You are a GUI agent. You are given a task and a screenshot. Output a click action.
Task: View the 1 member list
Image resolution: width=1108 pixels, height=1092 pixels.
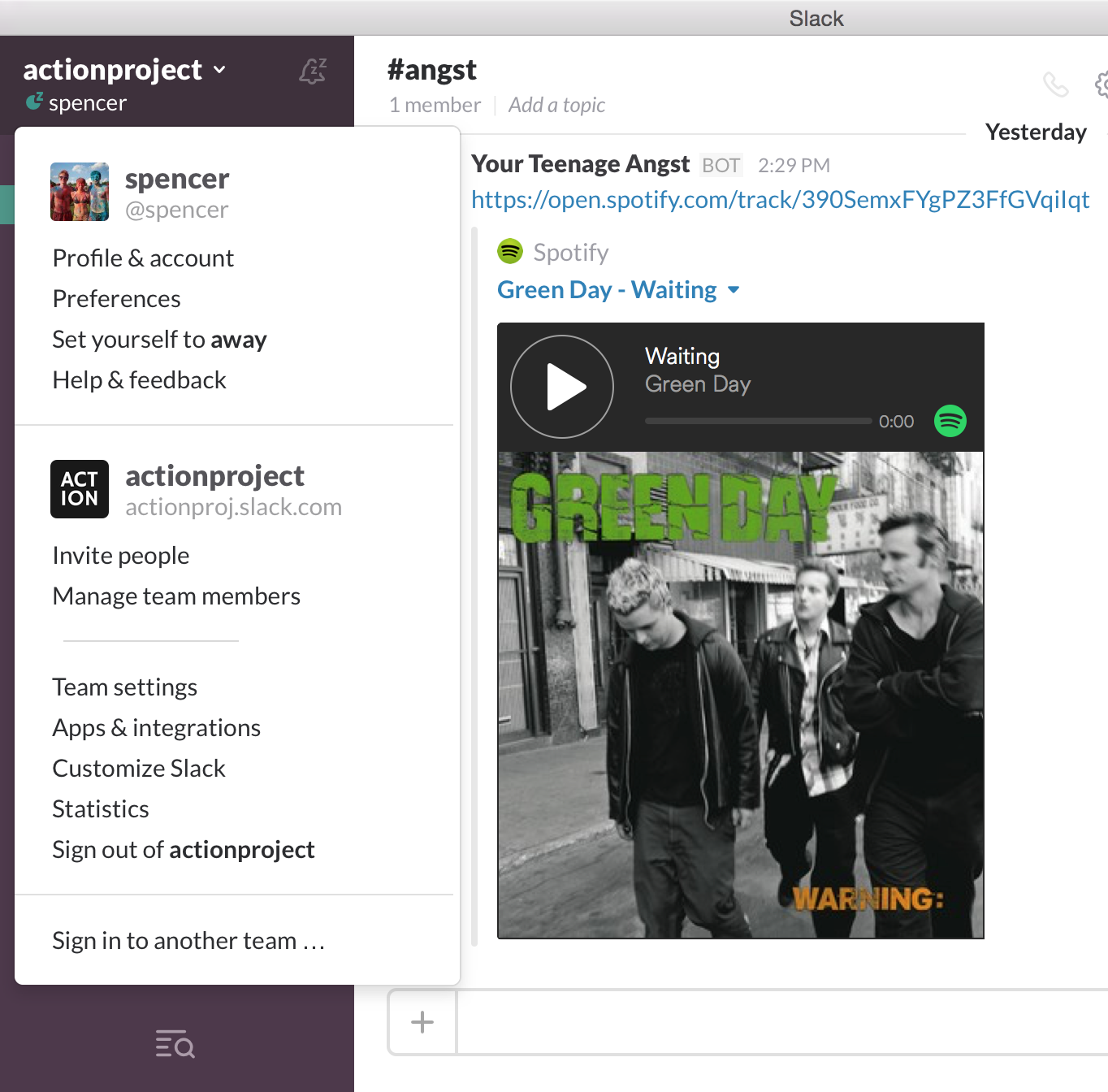[x=435, y=105]
